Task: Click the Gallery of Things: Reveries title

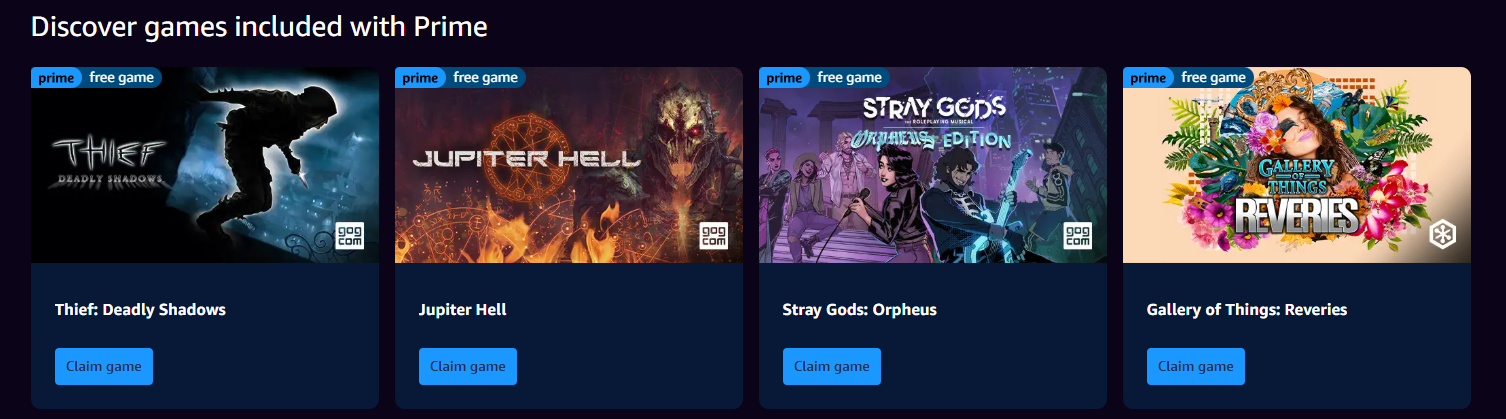Action: coord(1247,310)
